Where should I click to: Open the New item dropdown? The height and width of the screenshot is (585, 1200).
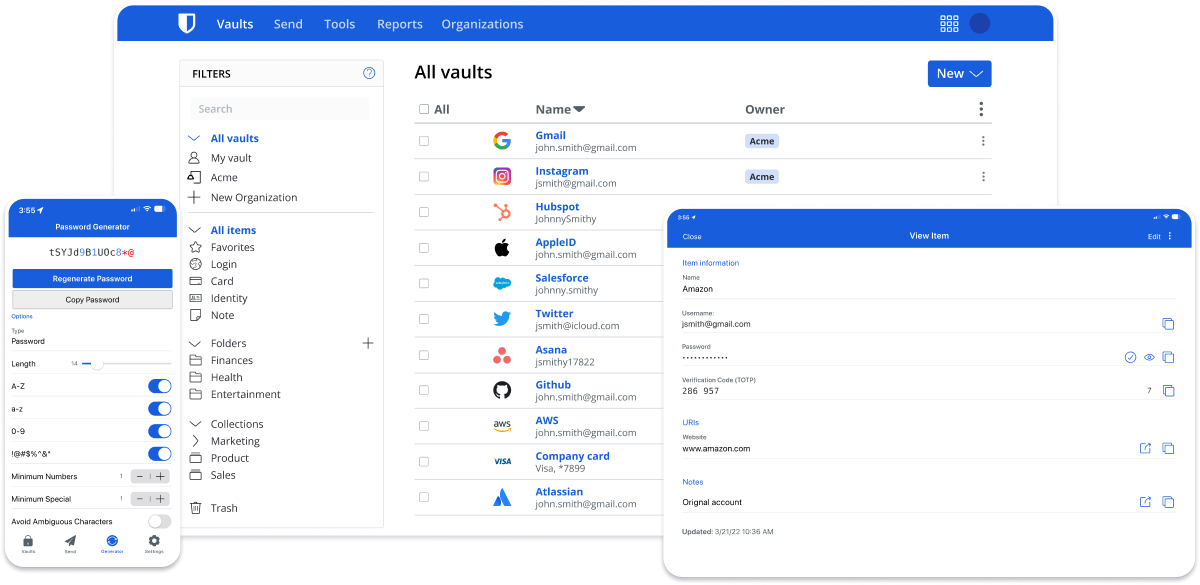pos(959,73)
